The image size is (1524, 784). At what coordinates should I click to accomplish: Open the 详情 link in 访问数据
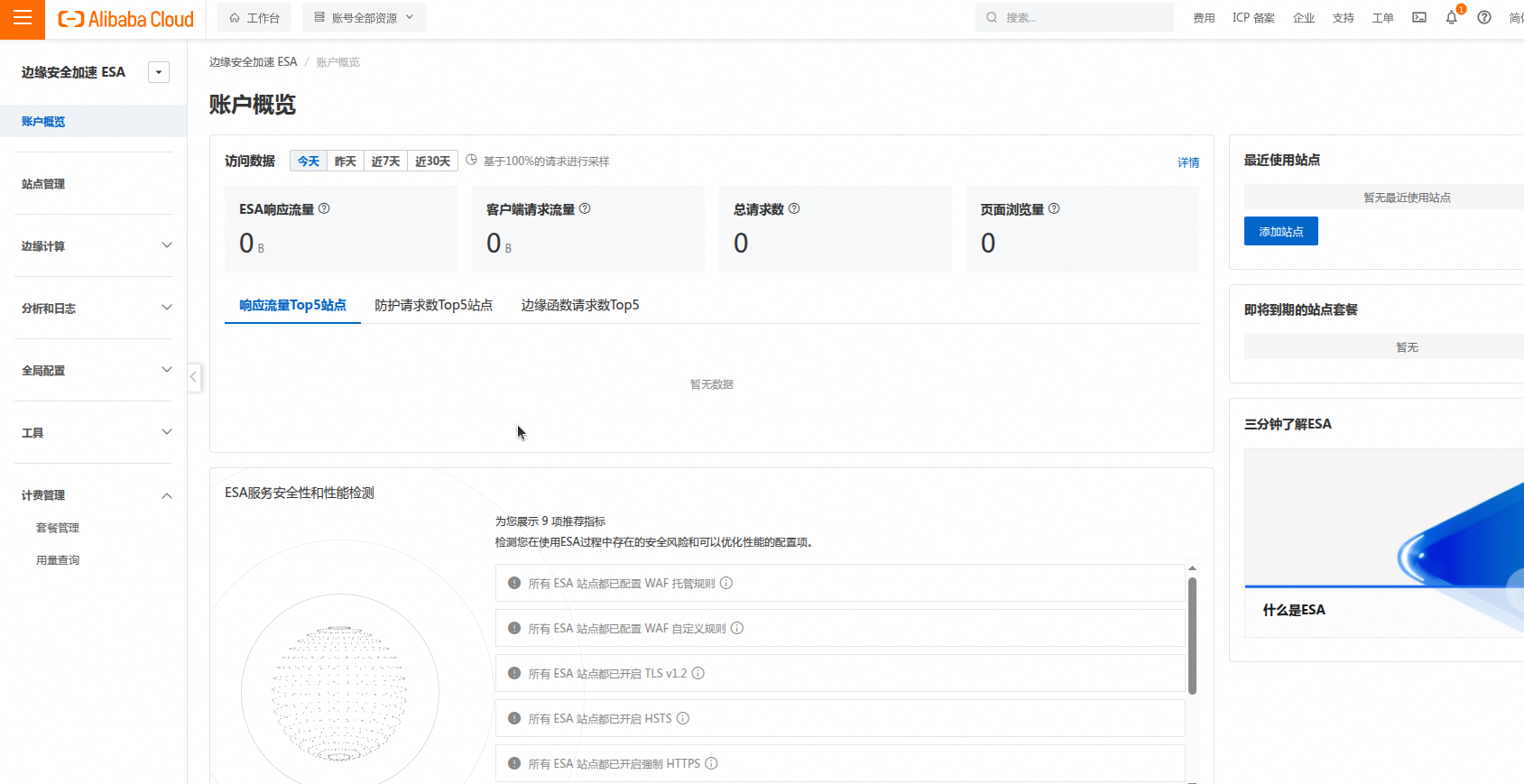[1187, 162]
